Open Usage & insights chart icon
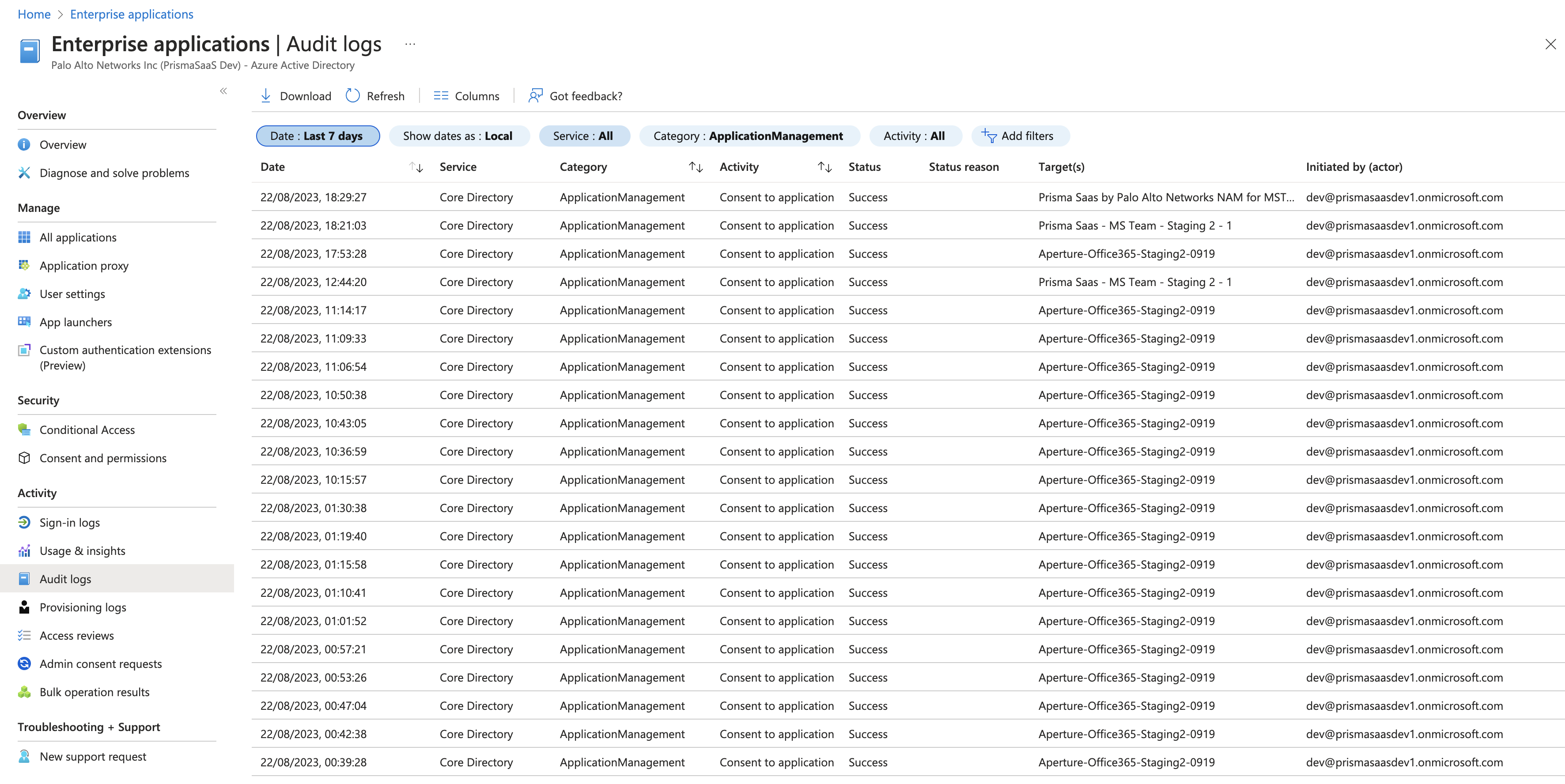Screen dimensions: 1565x784 point(24,551)
